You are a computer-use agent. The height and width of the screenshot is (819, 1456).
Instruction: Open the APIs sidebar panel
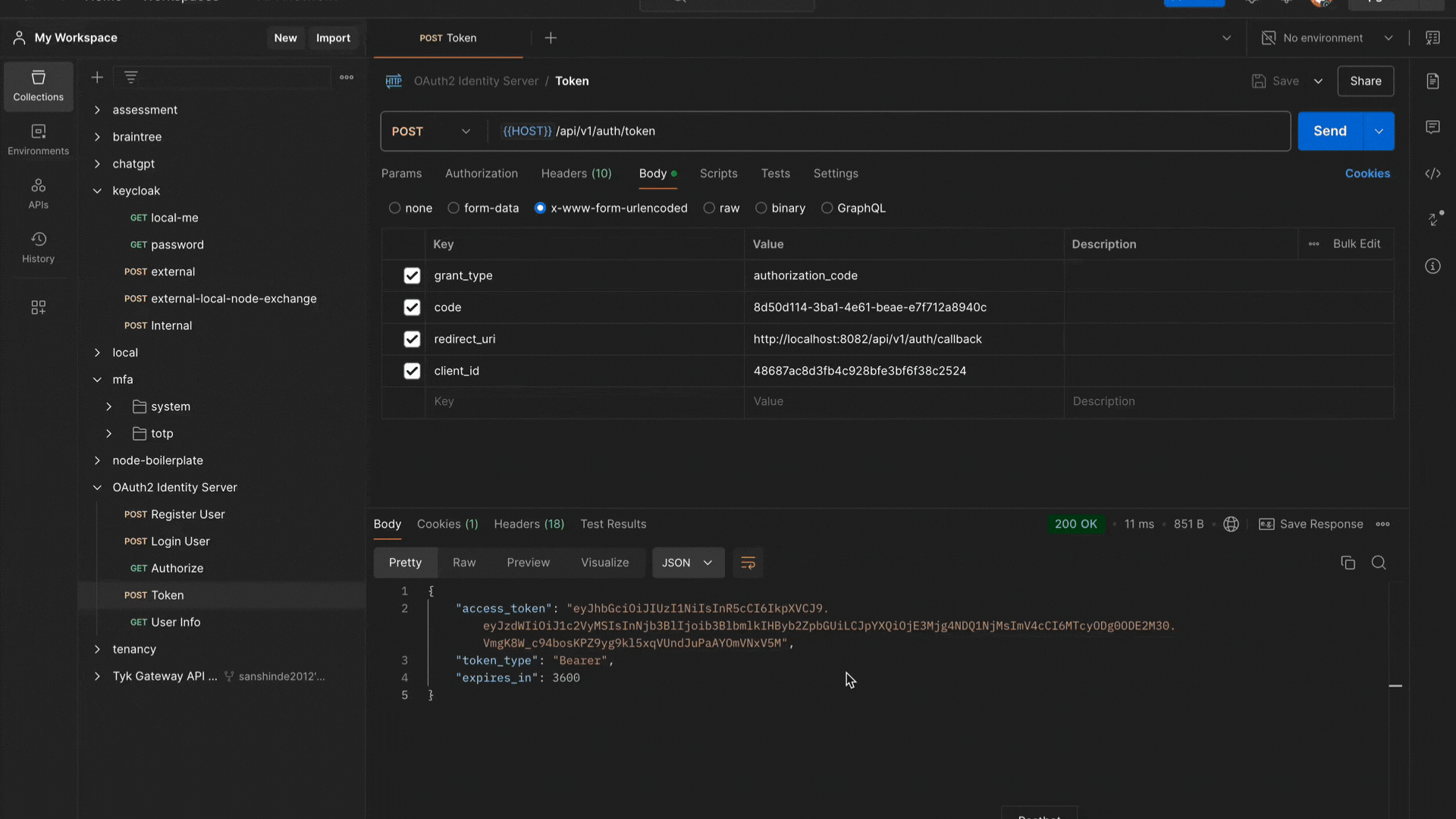(x=38, y=193)
